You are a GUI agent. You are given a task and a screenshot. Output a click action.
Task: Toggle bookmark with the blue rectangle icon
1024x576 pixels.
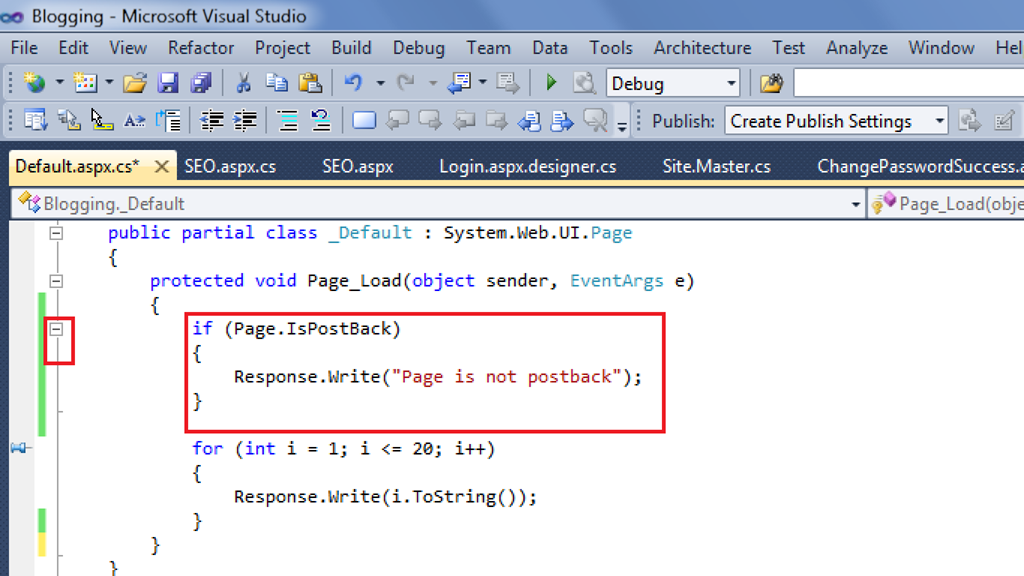364,121
